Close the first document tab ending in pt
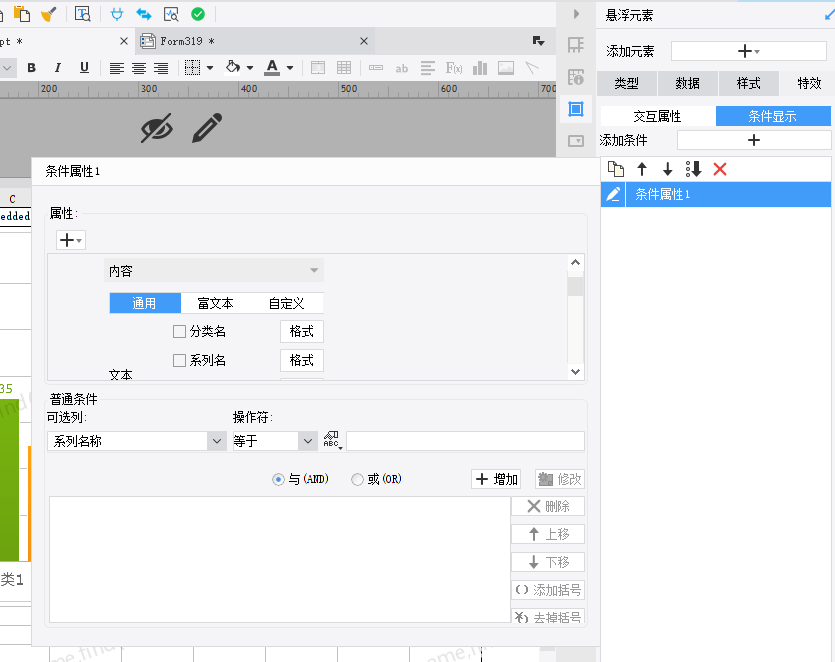835x662 pixels. pos(124,41)
